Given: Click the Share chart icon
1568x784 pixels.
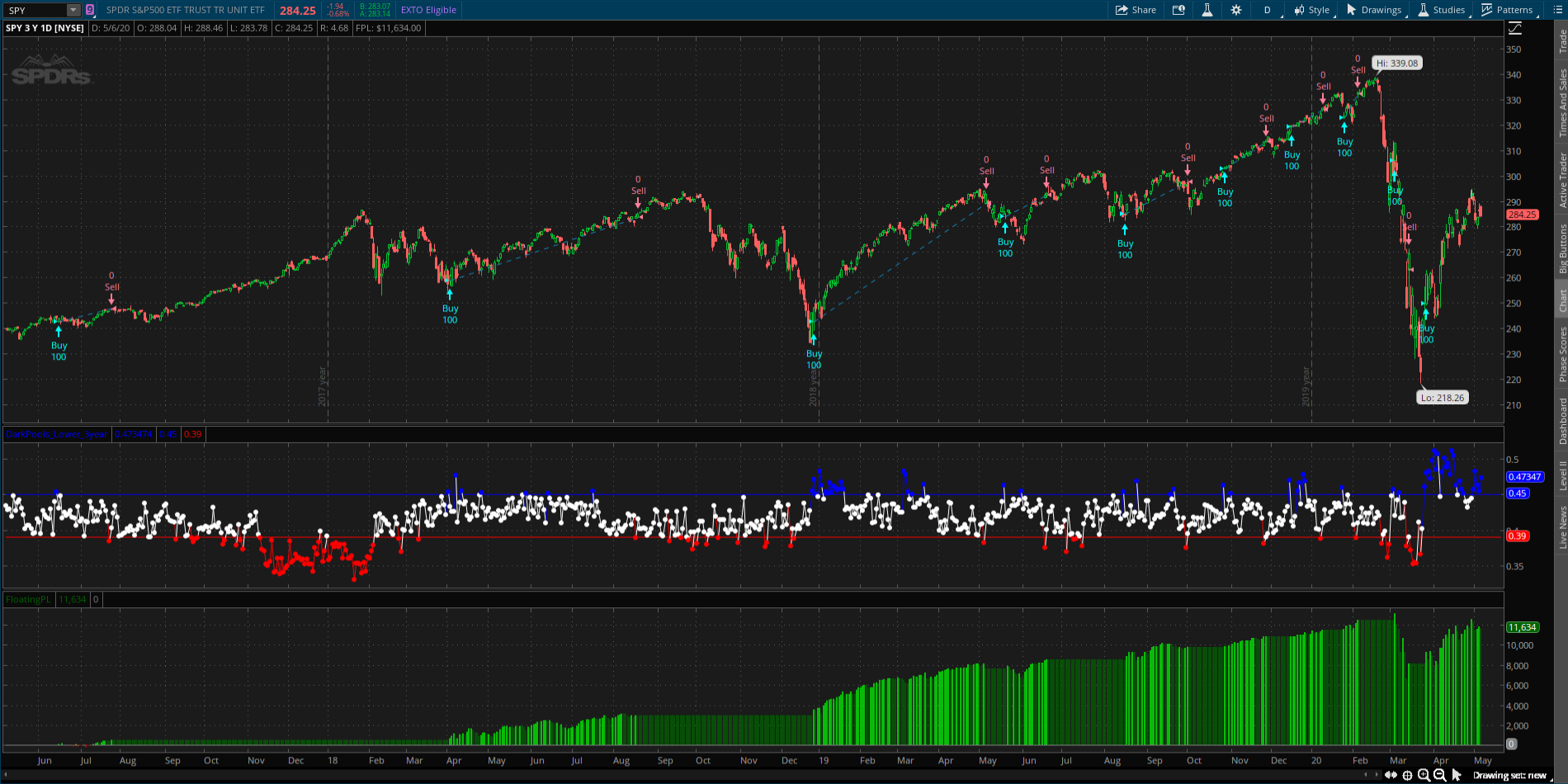Looking at the screenshot, I should 1136,10.
